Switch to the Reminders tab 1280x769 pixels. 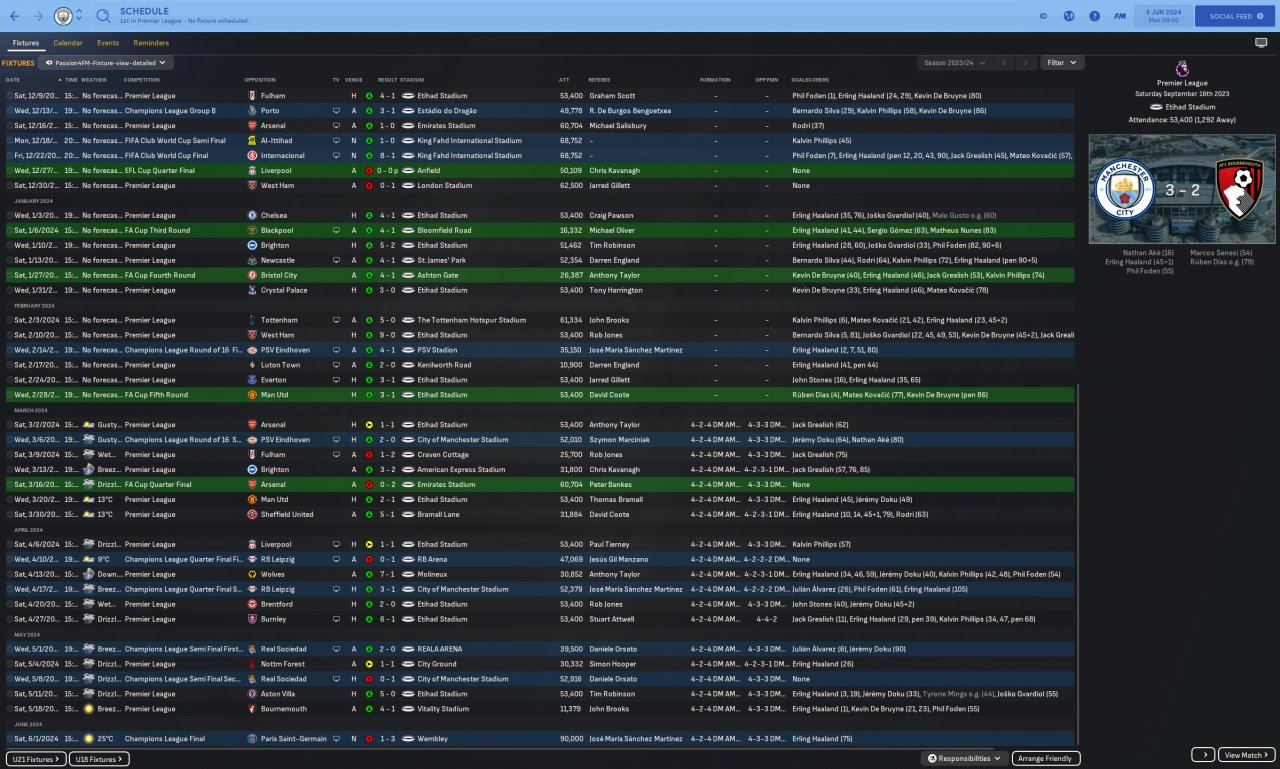pos(151,43)
